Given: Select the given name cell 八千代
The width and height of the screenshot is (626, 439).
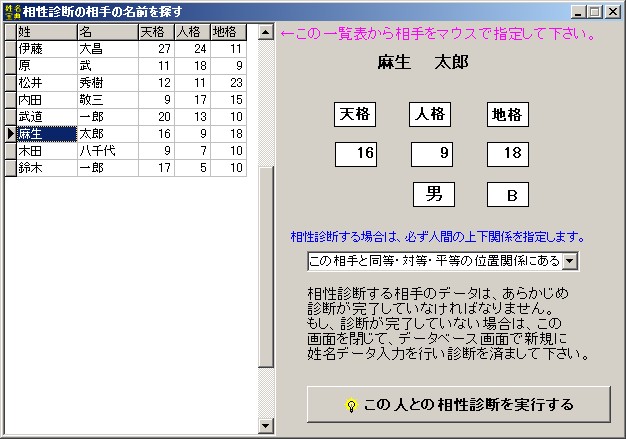Looking at the screenshot, I should tap(108, 151).
